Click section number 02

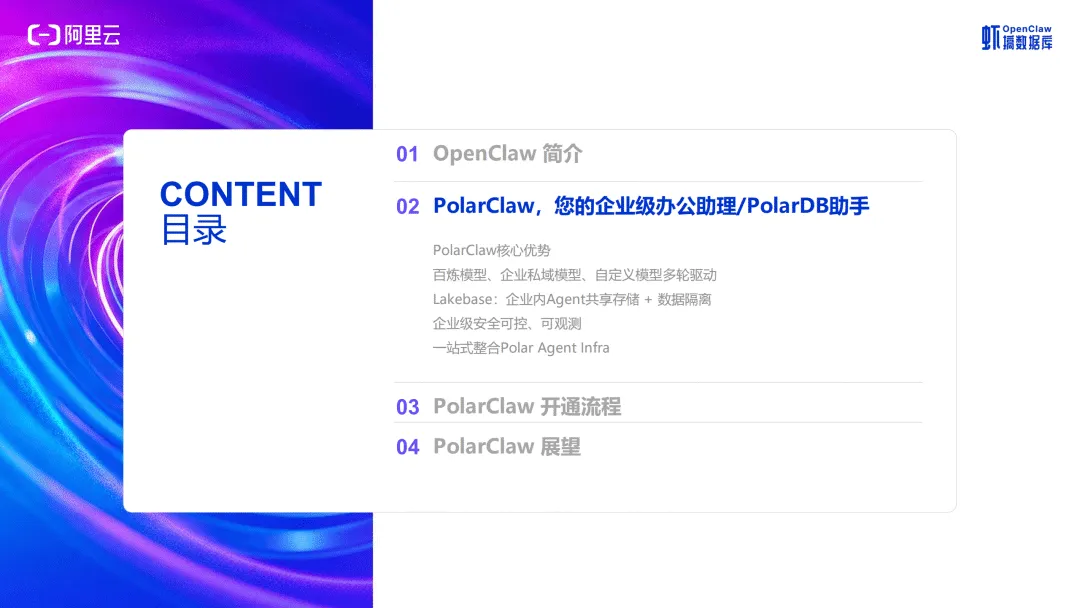point(408,206)
